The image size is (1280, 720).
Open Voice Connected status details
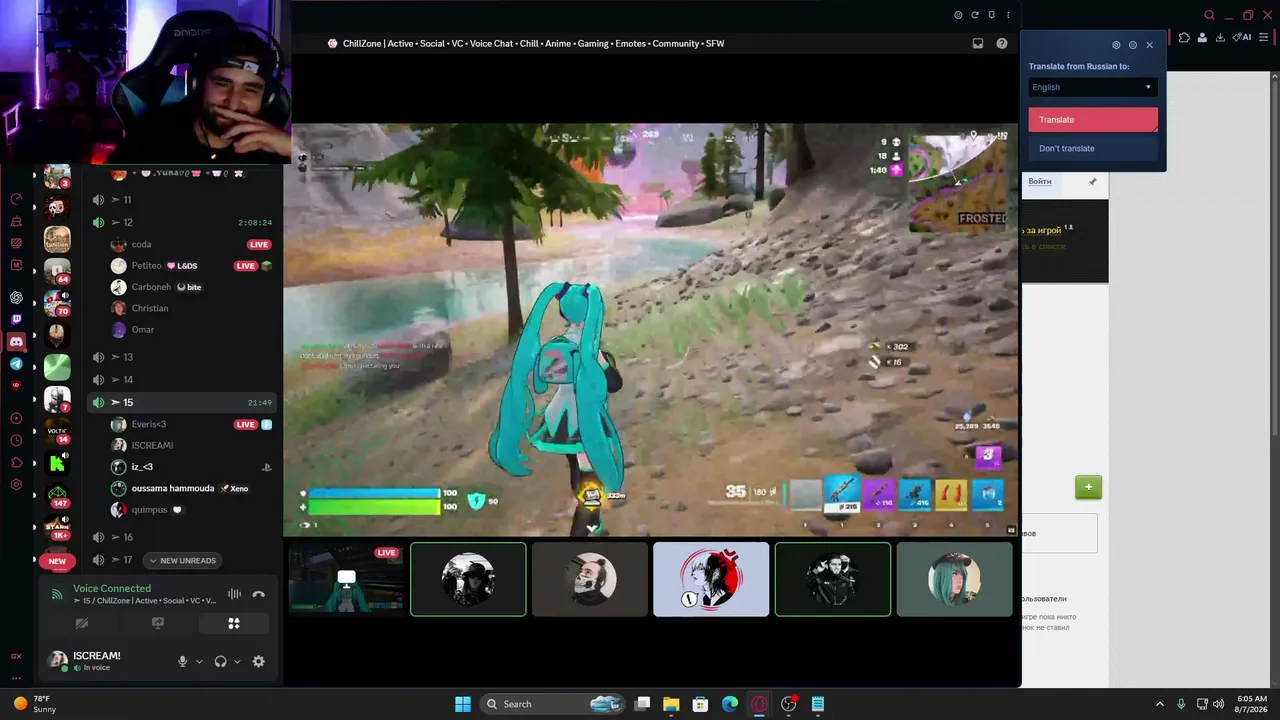click(x=112, y=588)
